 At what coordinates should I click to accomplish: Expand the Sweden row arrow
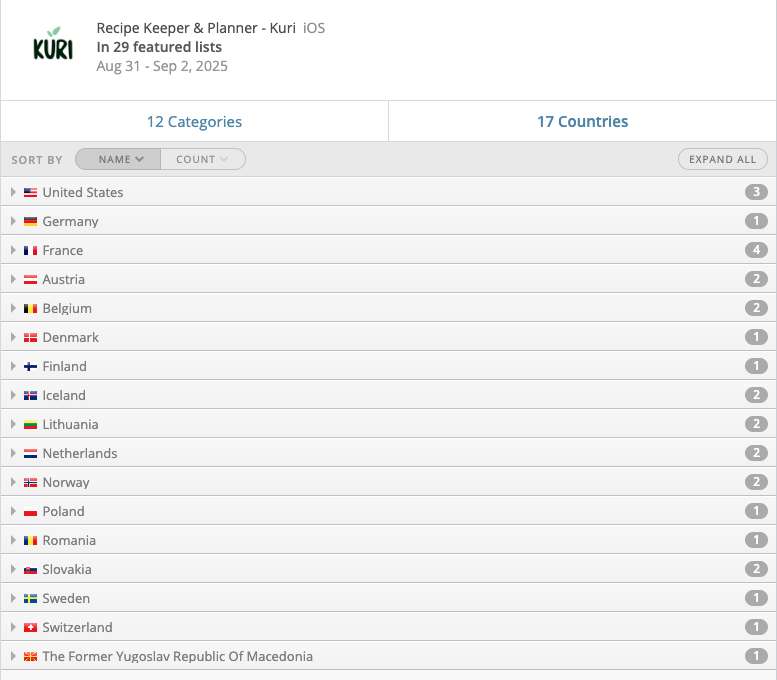pyautogui.click(x=13, y=598)
